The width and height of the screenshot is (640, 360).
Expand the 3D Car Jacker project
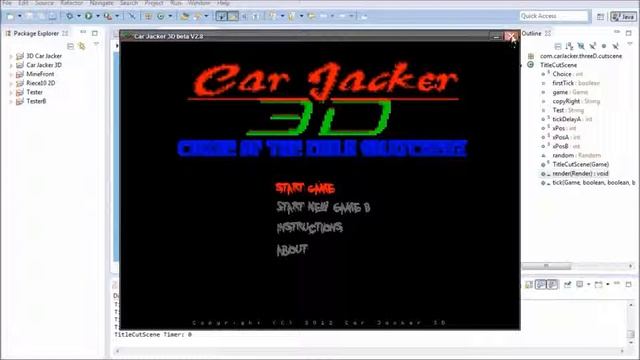coord(11,56)
